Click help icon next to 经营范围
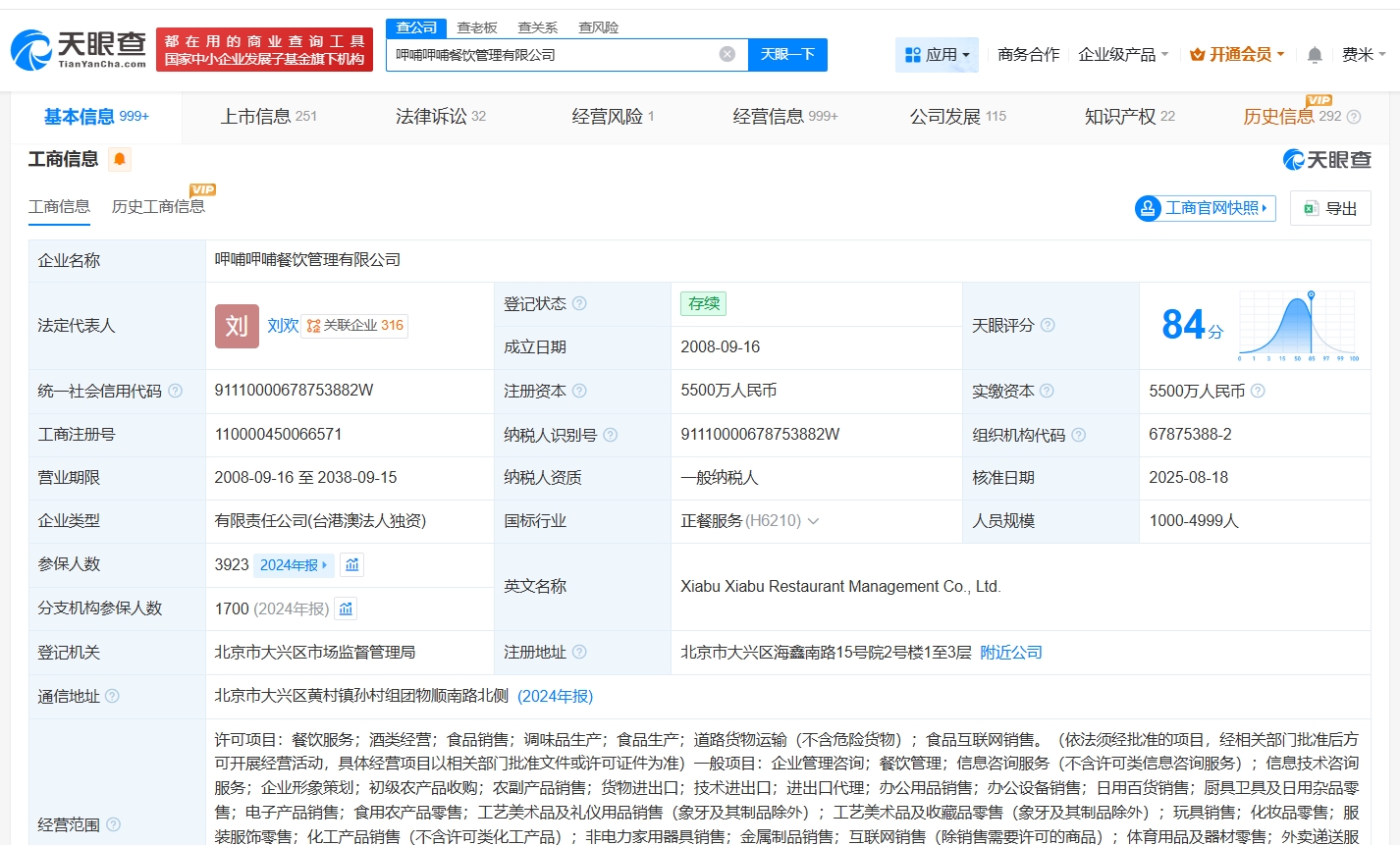The image size is (1400, 846). click(x=113, y=824)
